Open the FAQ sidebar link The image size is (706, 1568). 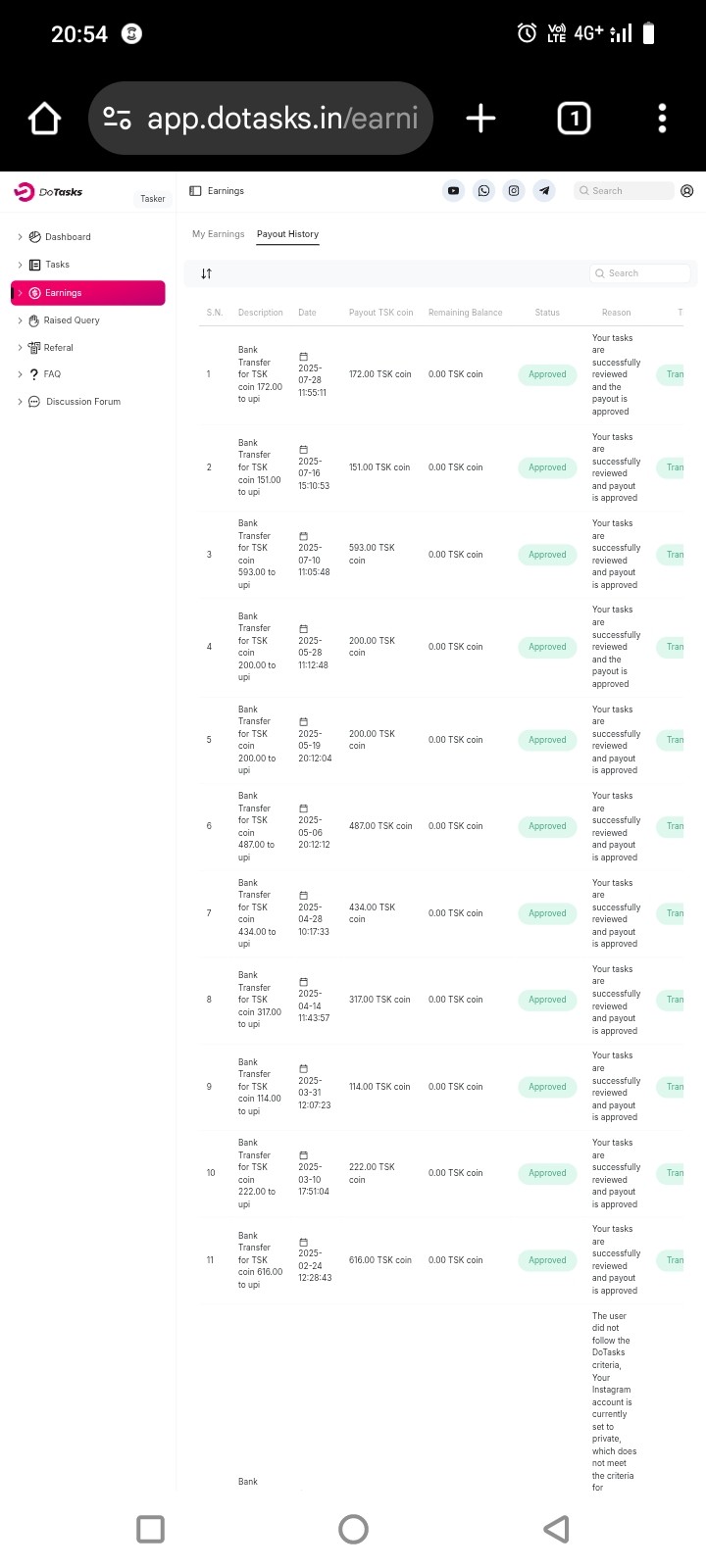pyautogui.click(x=52, y=374)
